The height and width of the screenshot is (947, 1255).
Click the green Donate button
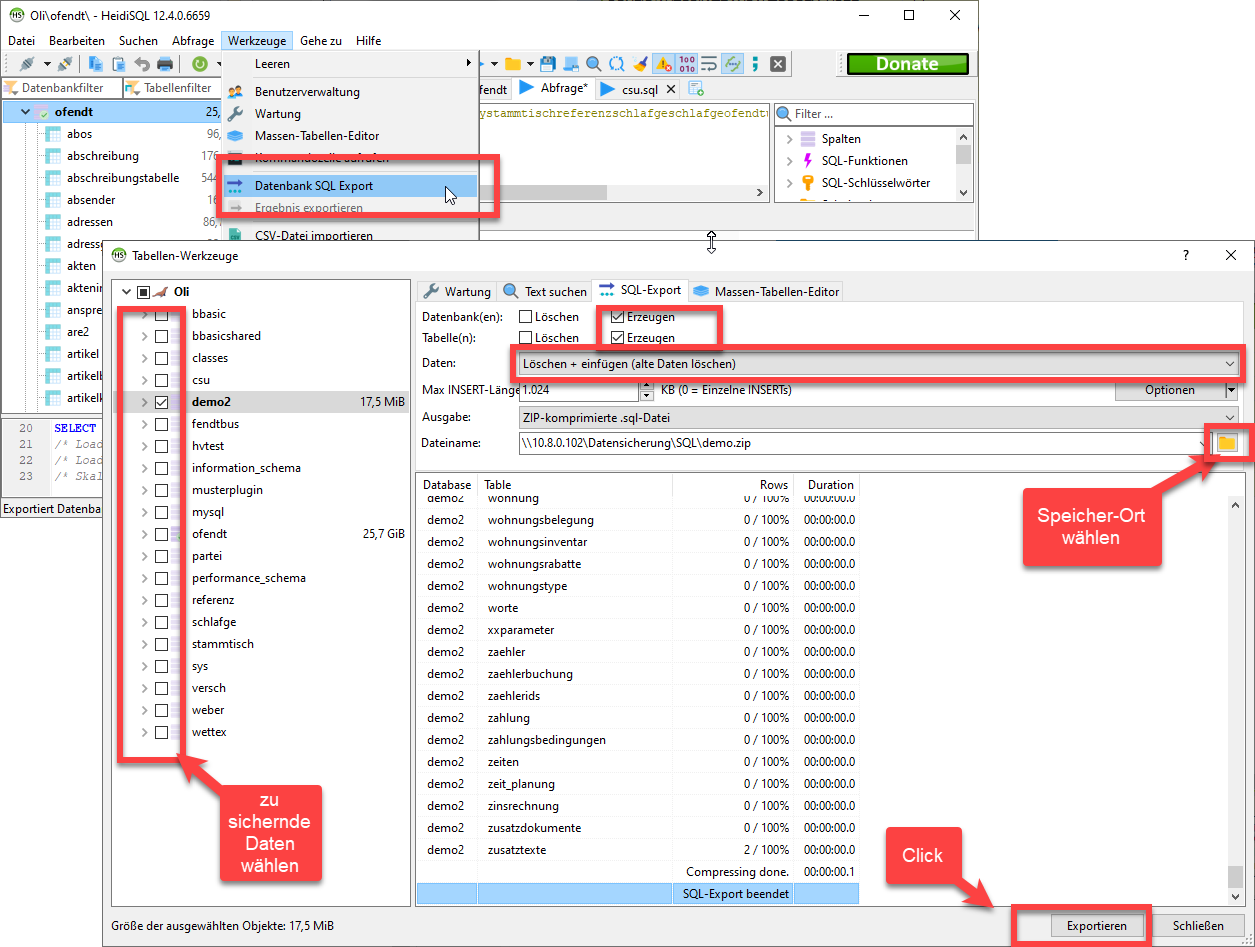(907, 64)
